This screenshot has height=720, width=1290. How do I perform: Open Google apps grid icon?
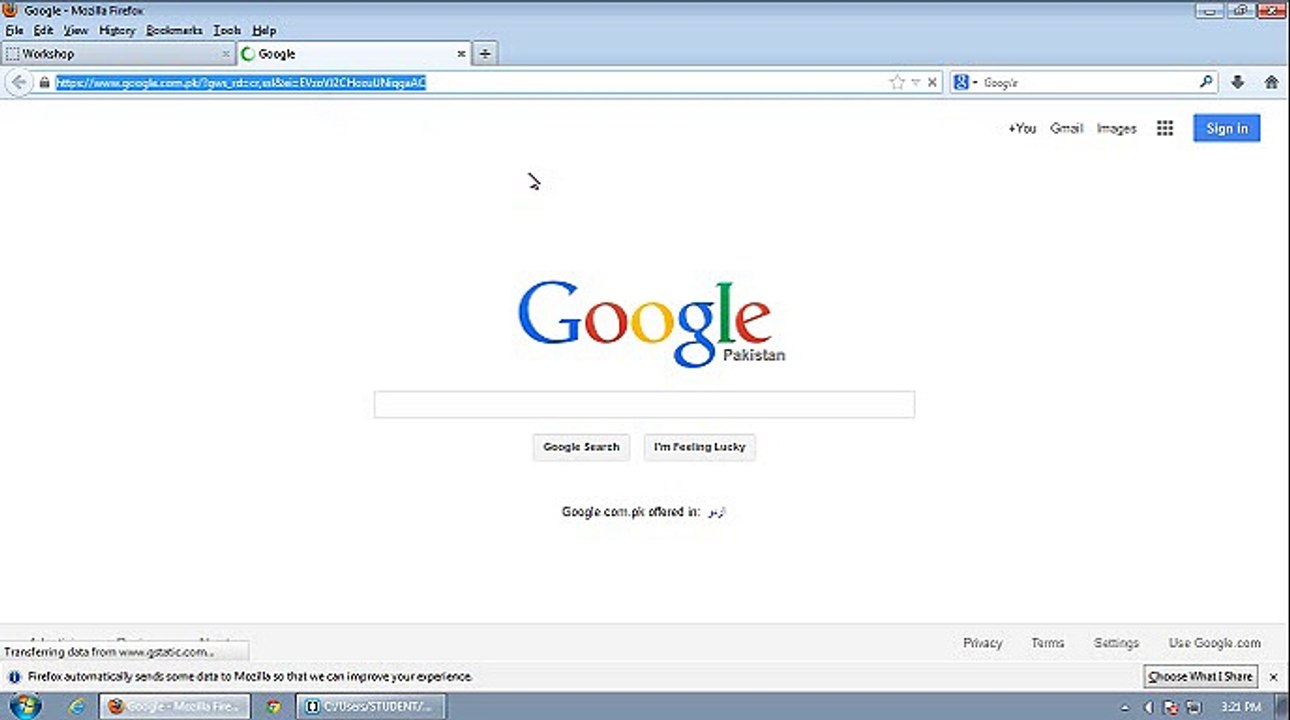point(1165,128)
